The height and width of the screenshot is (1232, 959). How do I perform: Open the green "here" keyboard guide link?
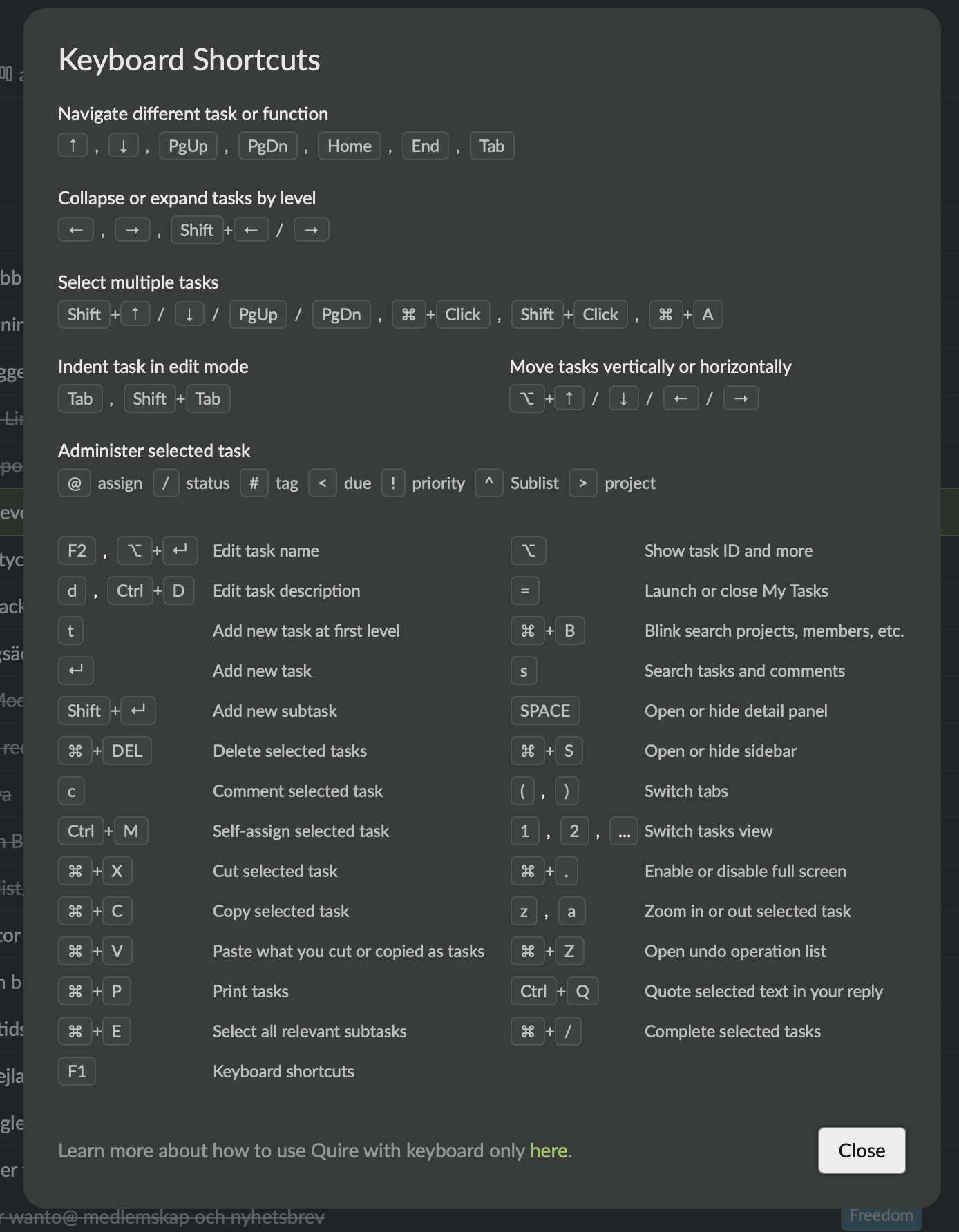click(x=549, y=1151)
